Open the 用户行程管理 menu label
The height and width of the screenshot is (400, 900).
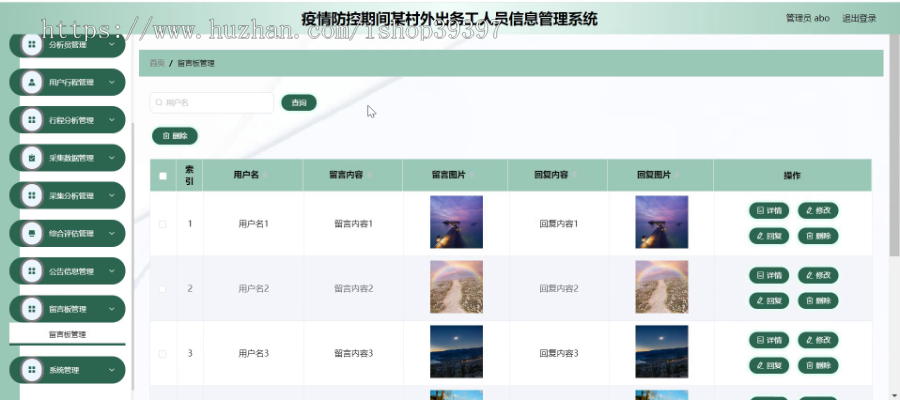[x=71, y=83]
